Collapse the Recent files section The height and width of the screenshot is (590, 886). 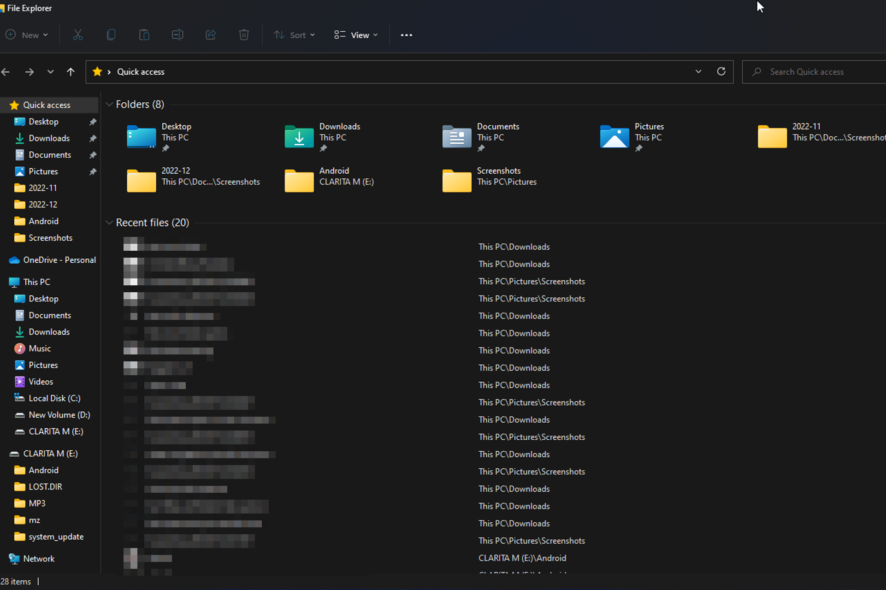click(x=110, y=222)
